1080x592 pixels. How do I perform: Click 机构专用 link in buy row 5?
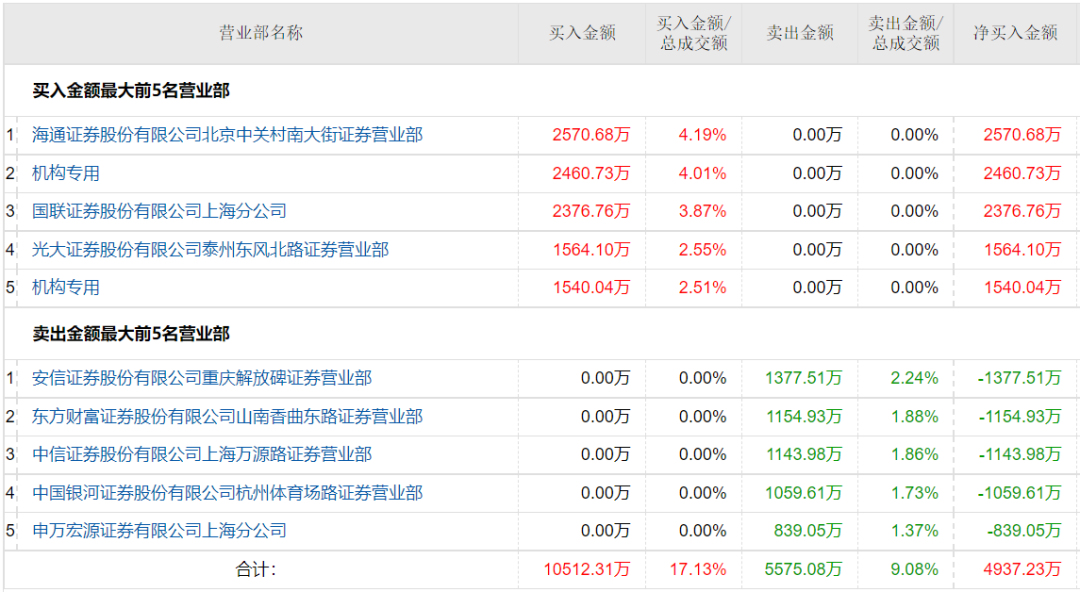pos(66,287)
